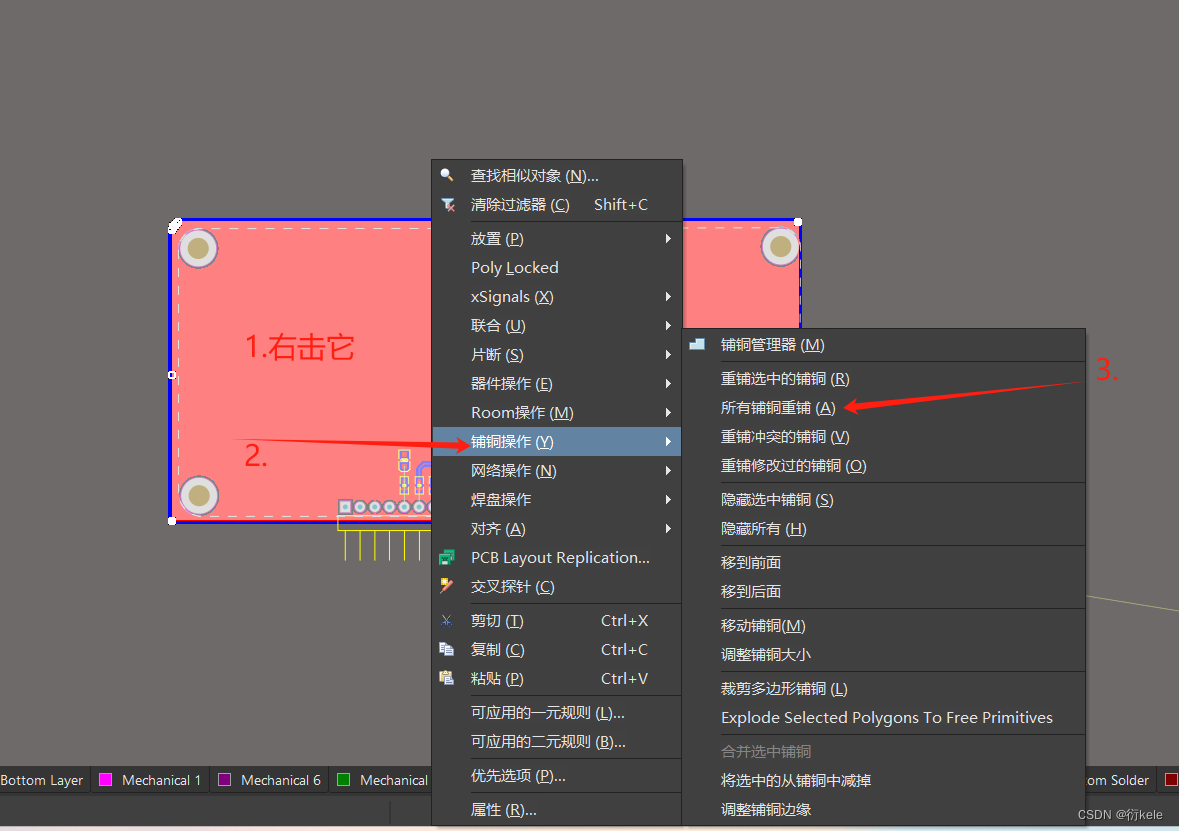The image size is (1179, 831).
Task: Choose 隐藏选中铺铜 (S) entry
Action: [884, 499]
